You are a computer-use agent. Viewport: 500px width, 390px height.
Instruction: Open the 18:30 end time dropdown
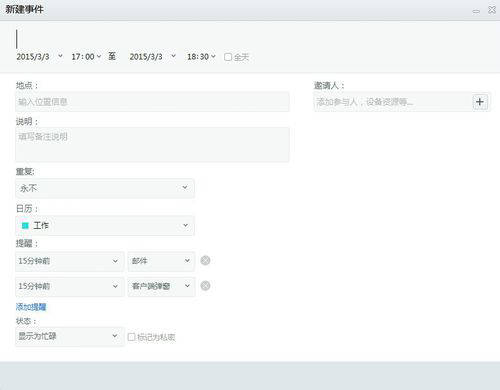coord(201,57)
